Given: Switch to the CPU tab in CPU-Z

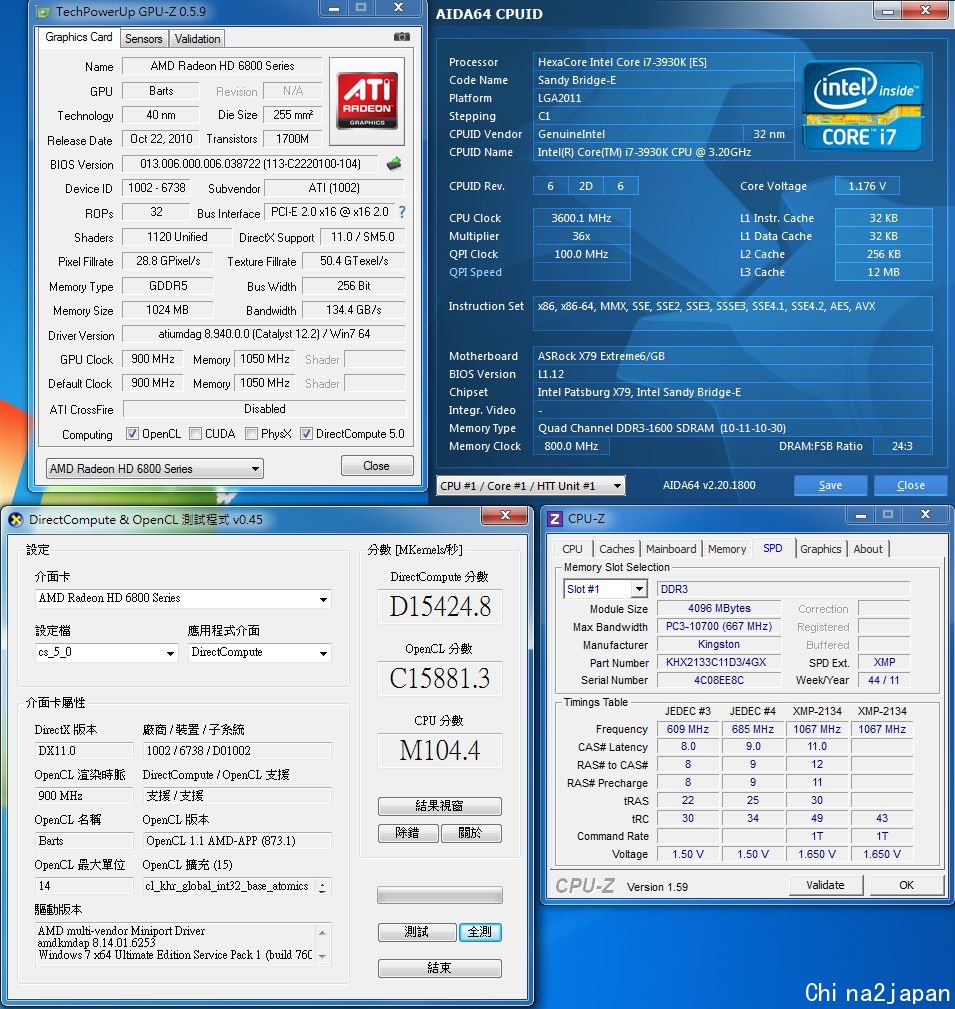Looking at the screenshot, I should (572, 549).
